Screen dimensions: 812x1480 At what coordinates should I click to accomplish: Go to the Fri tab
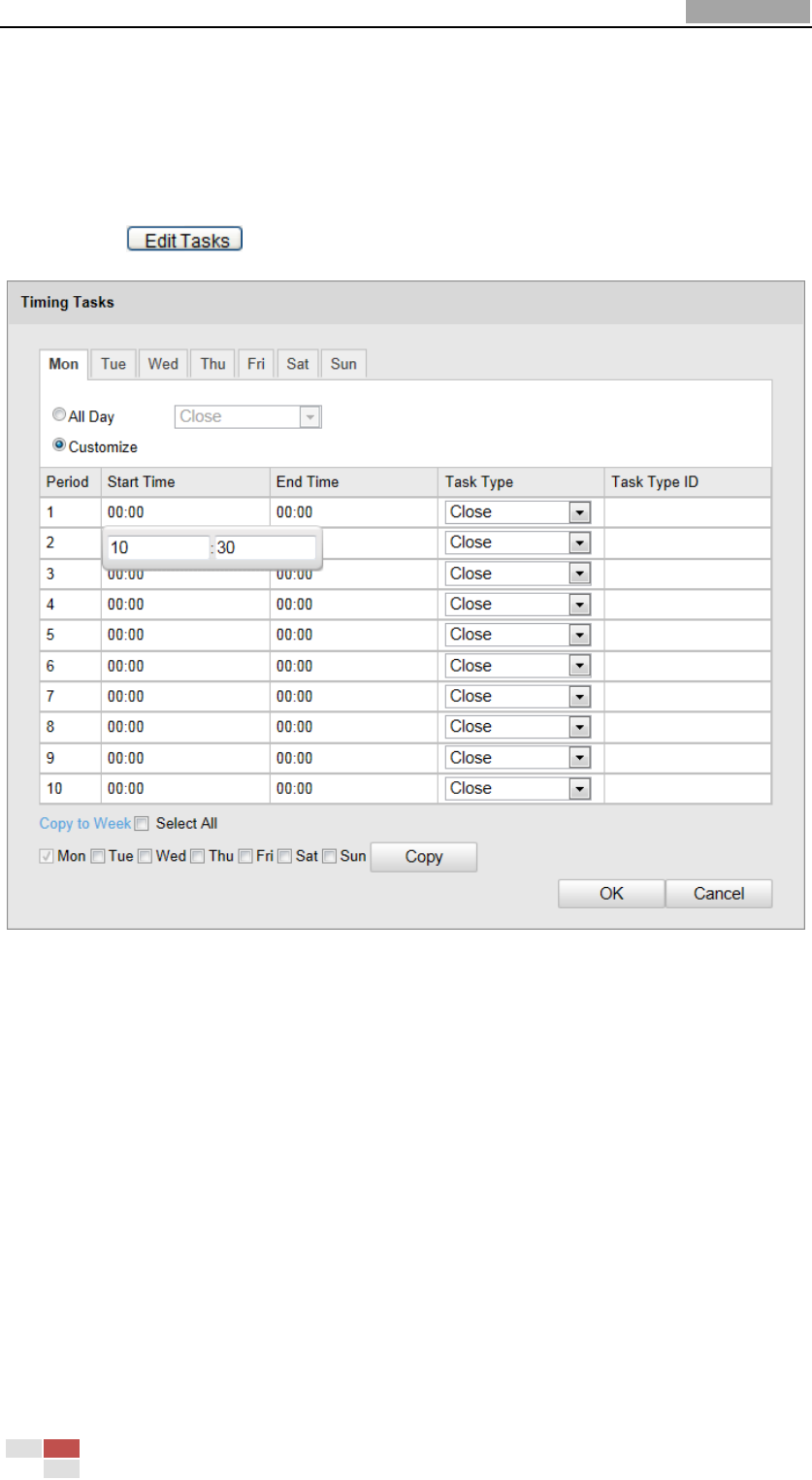(256, 364)
